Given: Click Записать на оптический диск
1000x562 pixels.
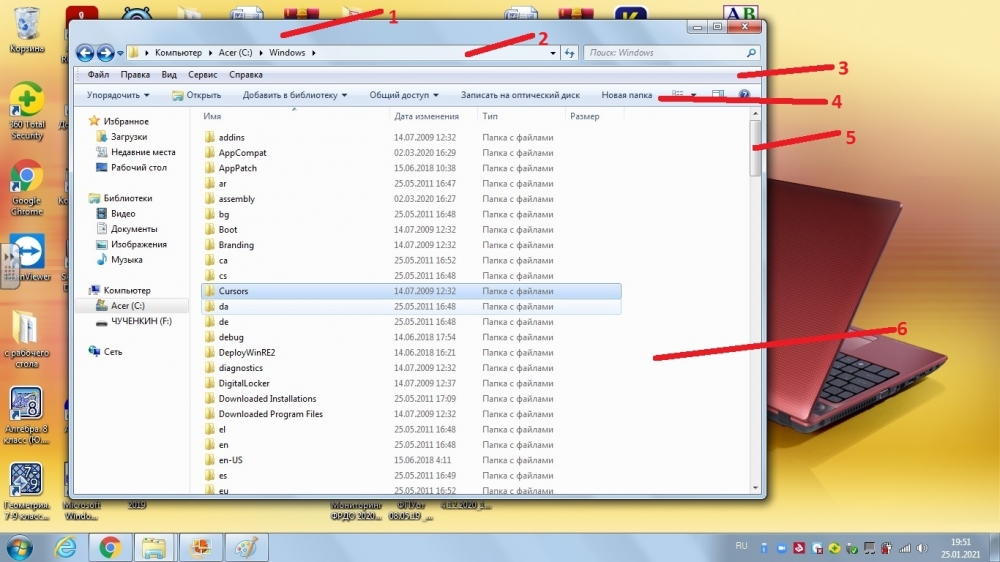Looking at the screenshot, I should [x=520, y=95].
